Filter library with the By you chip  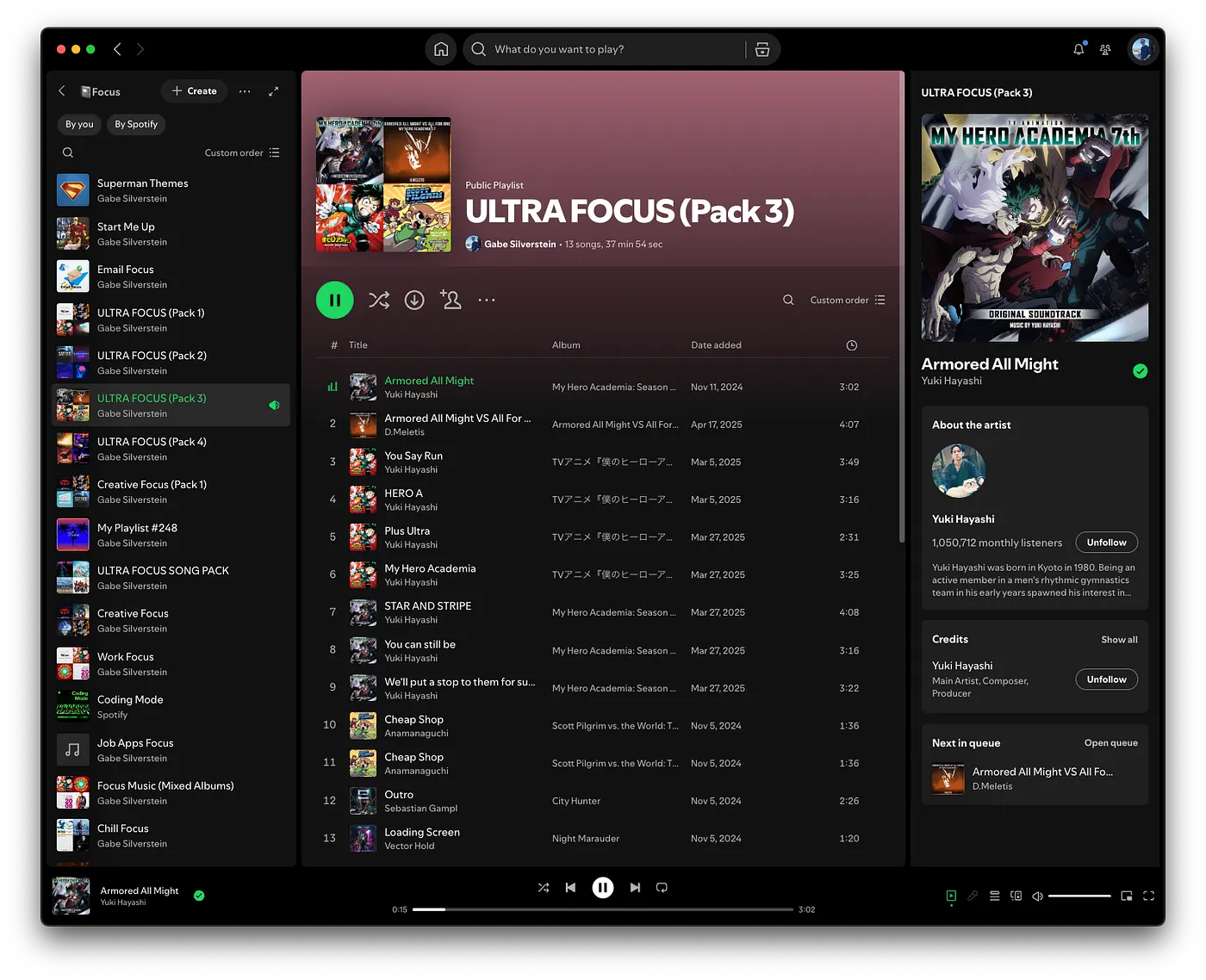coord(79,124)
